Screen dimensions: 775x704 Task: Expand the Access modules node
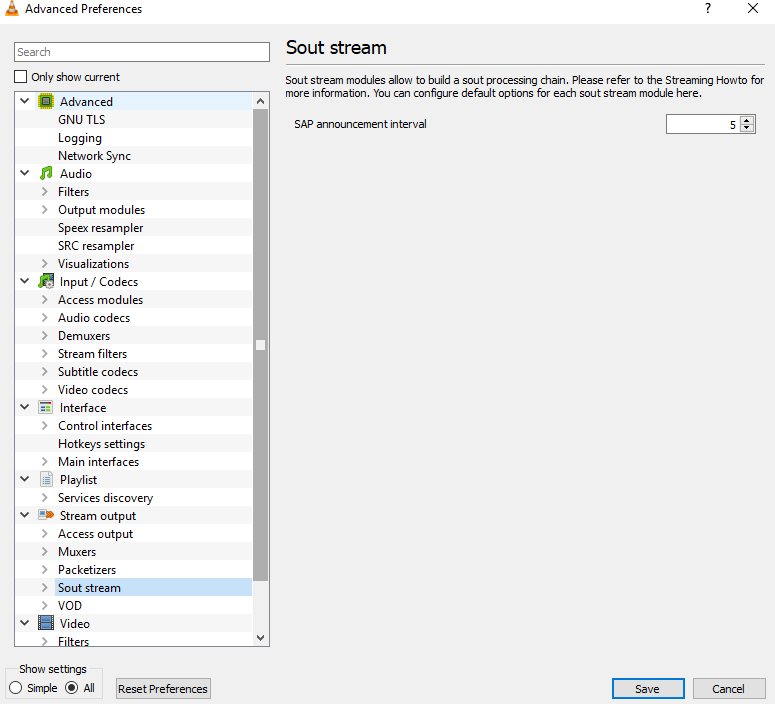tap(44, 300)
